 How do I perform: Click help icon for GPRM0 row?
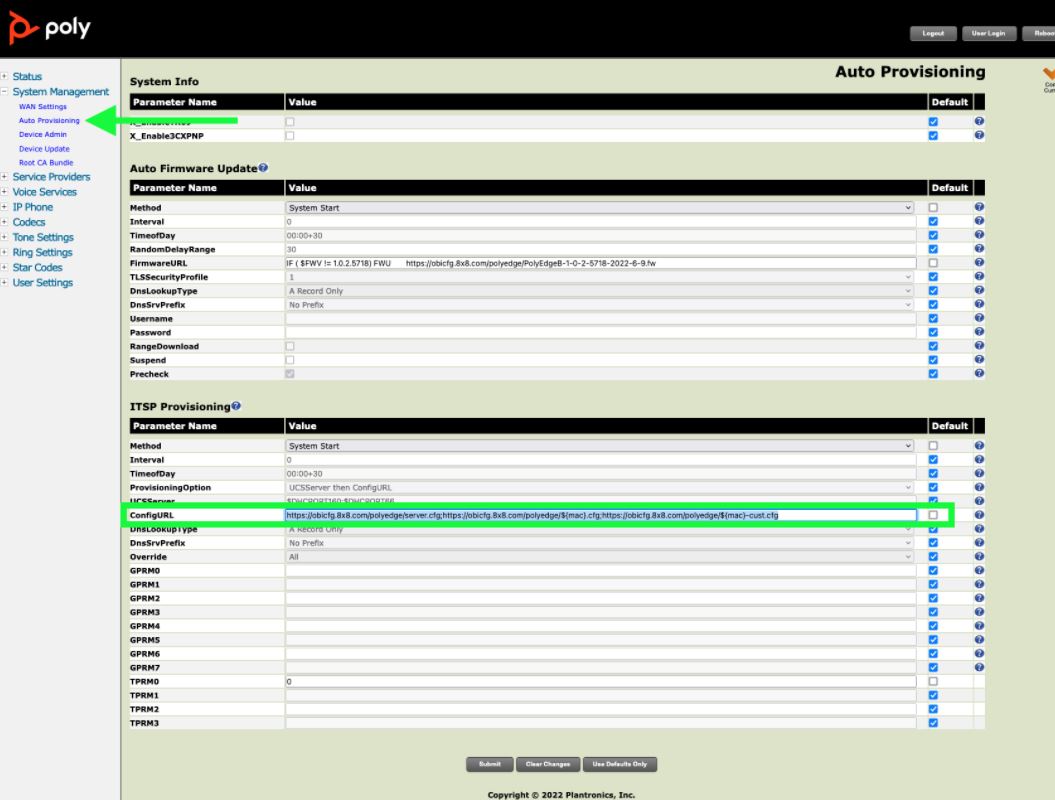(x=979, y=570)
